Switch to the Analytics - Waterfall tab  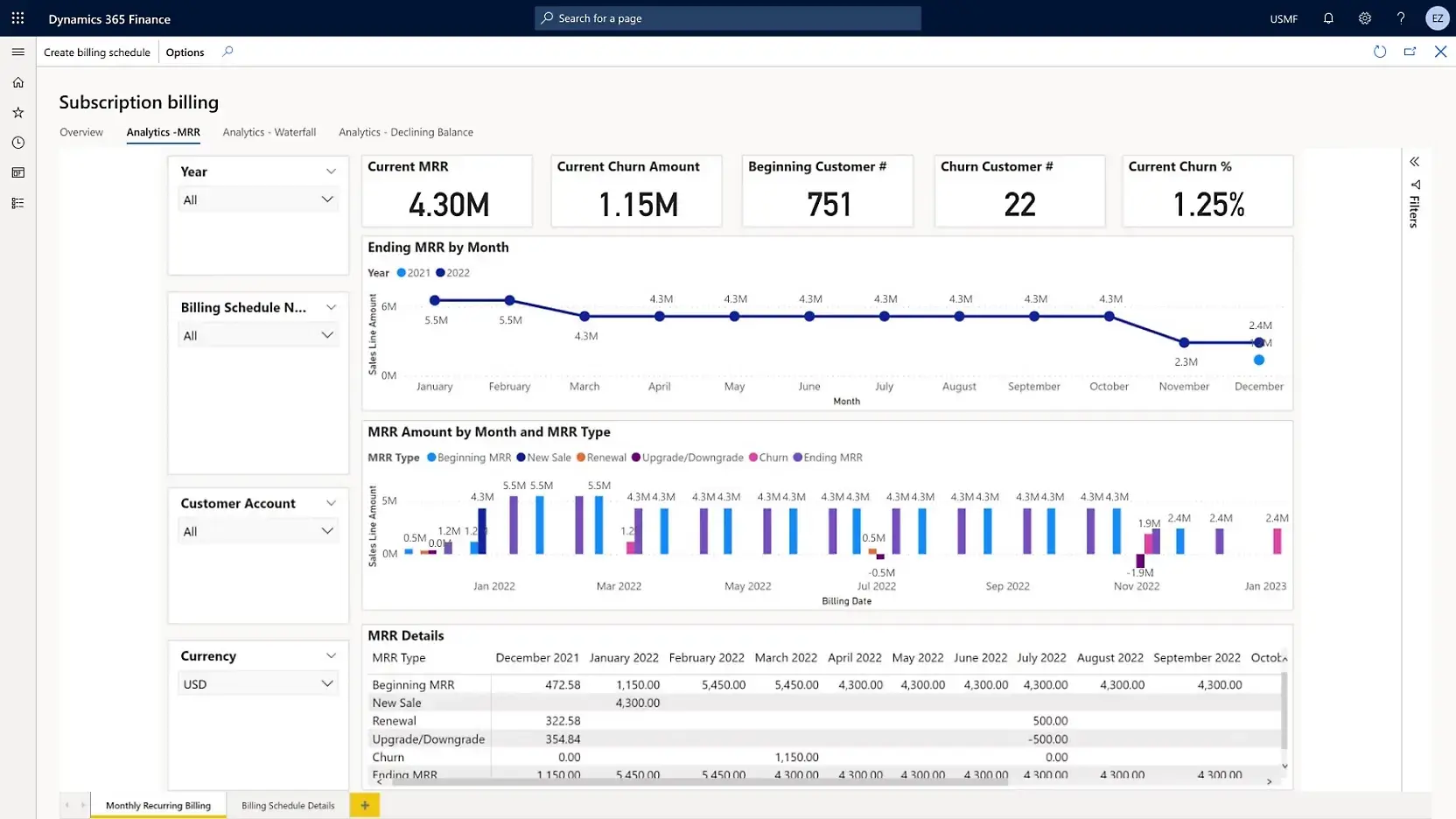(x=269, y=132)
